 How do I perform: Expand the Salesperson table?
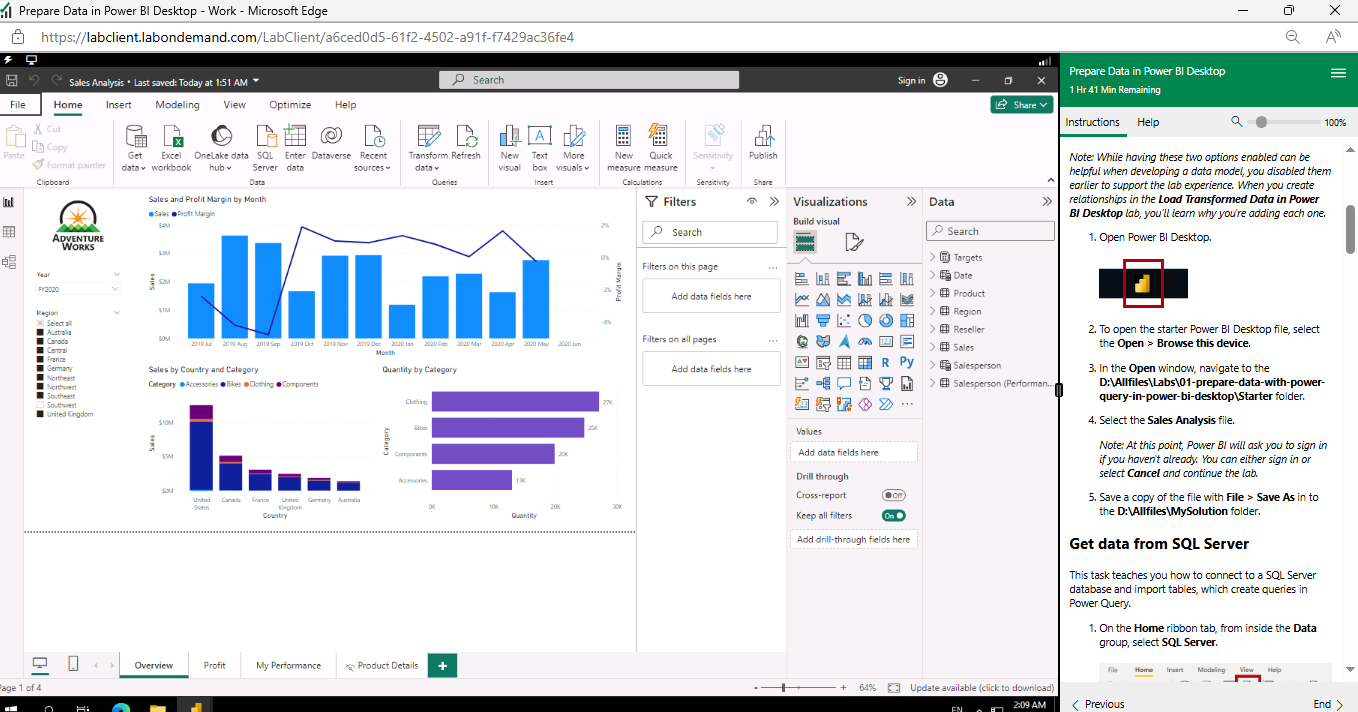(933, 365)
